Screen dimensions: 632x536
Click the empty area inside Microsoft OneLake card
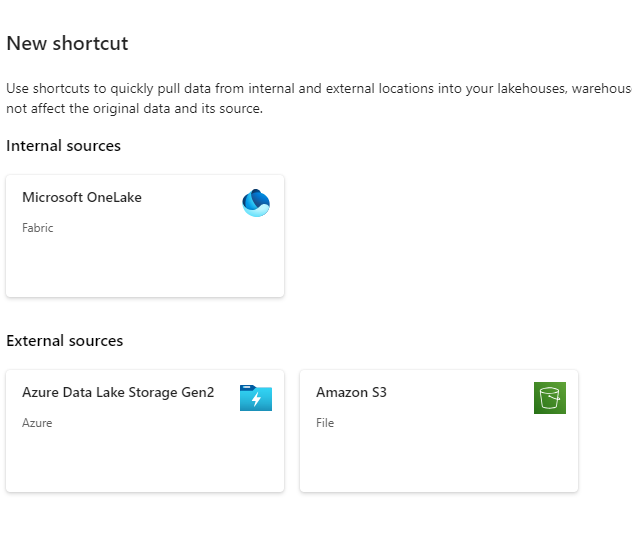click(145, 265)
